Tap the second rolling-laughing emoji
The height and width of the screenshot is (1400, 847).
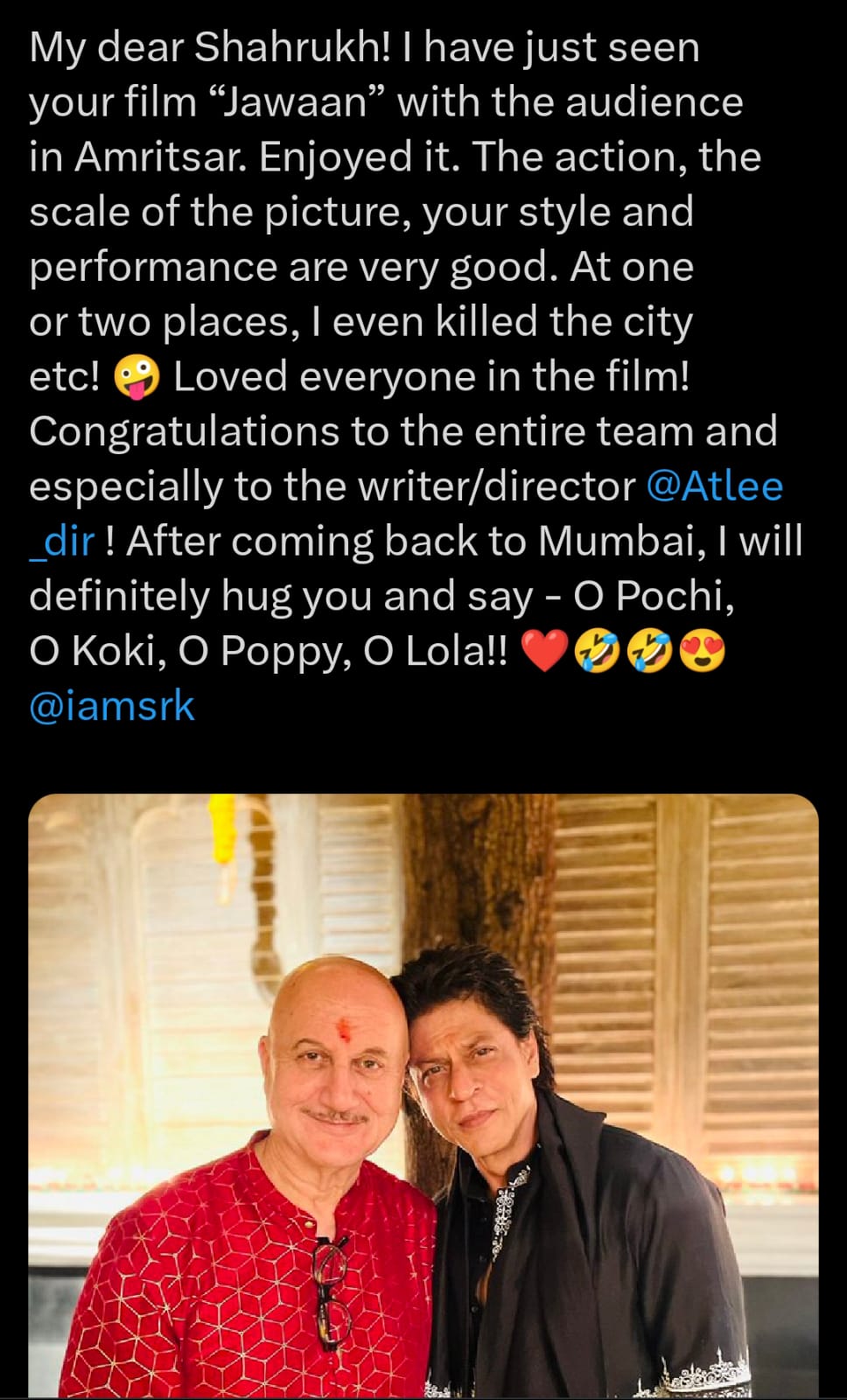click(x=649, y=652)
